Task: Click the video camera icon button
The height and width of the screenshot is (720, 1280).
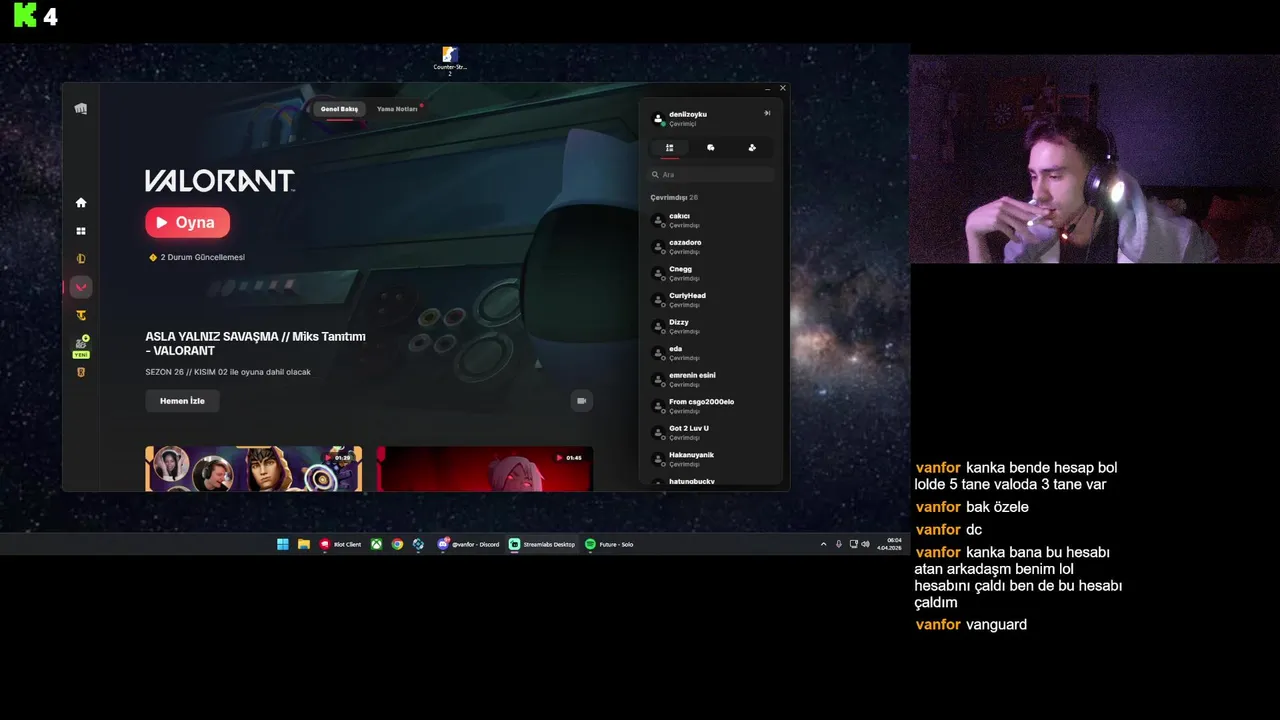Action: pos(581,401)
